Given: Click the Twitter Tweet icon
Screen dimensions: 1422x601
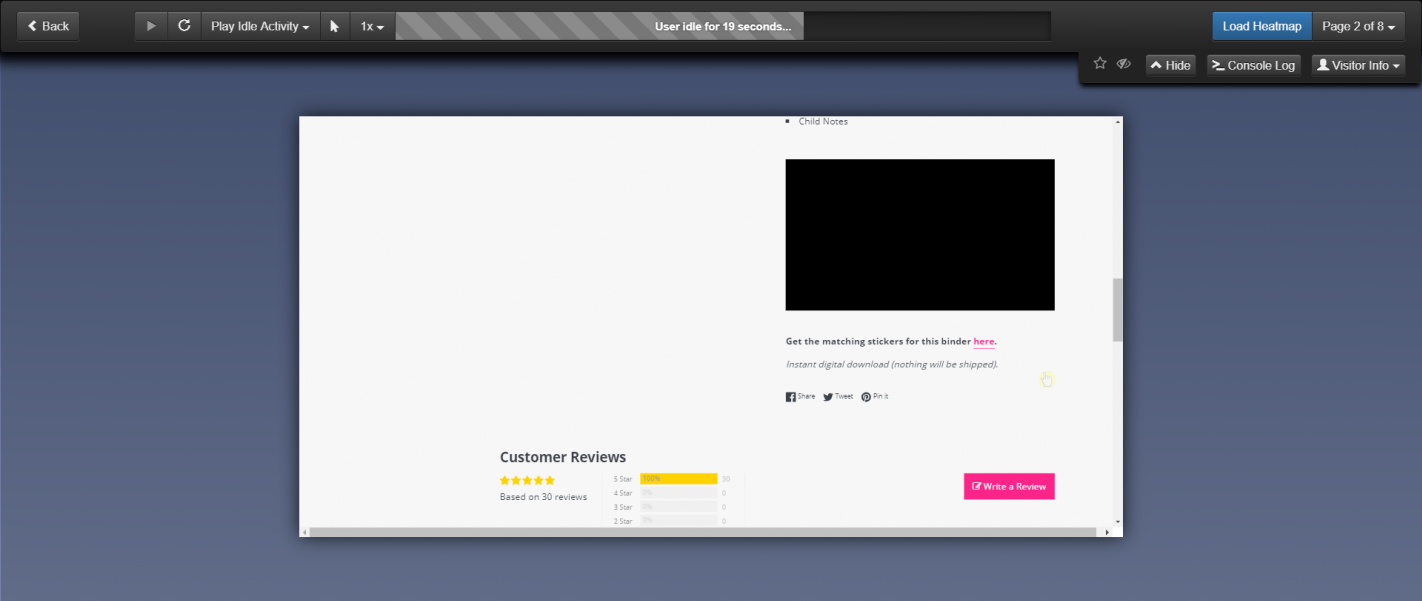Looking at the screenshot, I should [x=828, y=397].
